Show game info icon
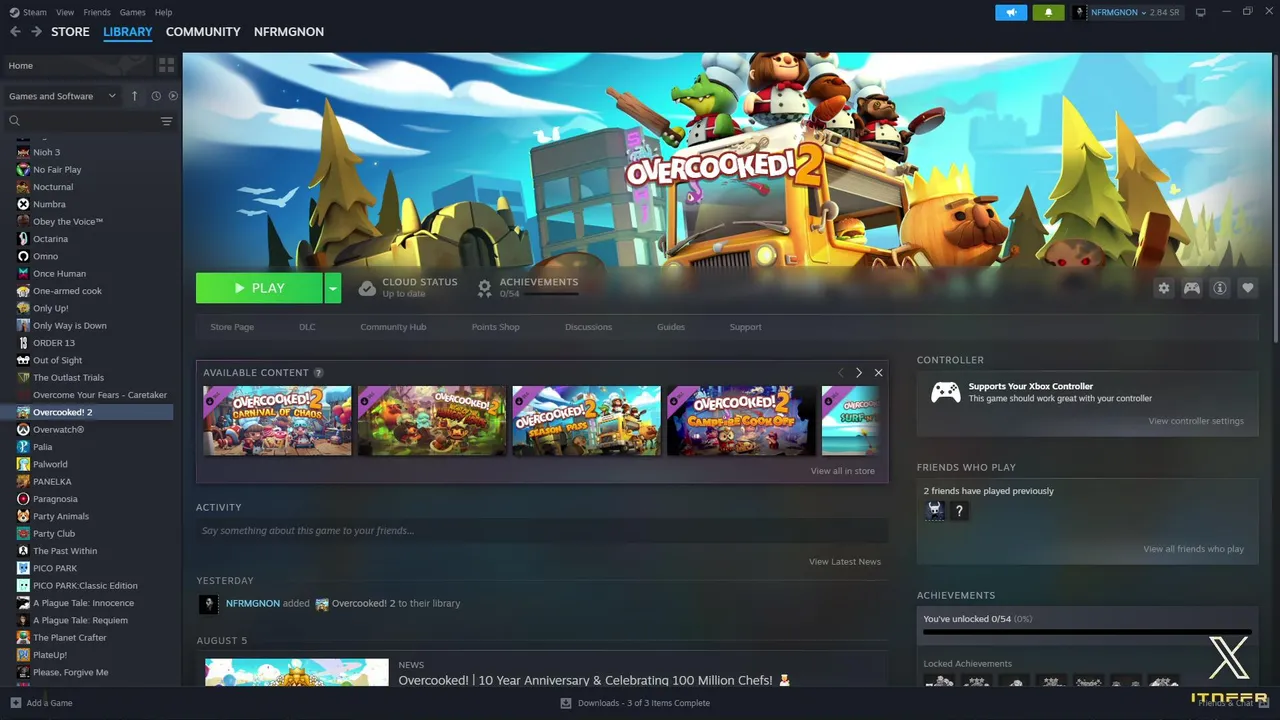Viewport: 1280px width, 720px height. coord(1220,288)
